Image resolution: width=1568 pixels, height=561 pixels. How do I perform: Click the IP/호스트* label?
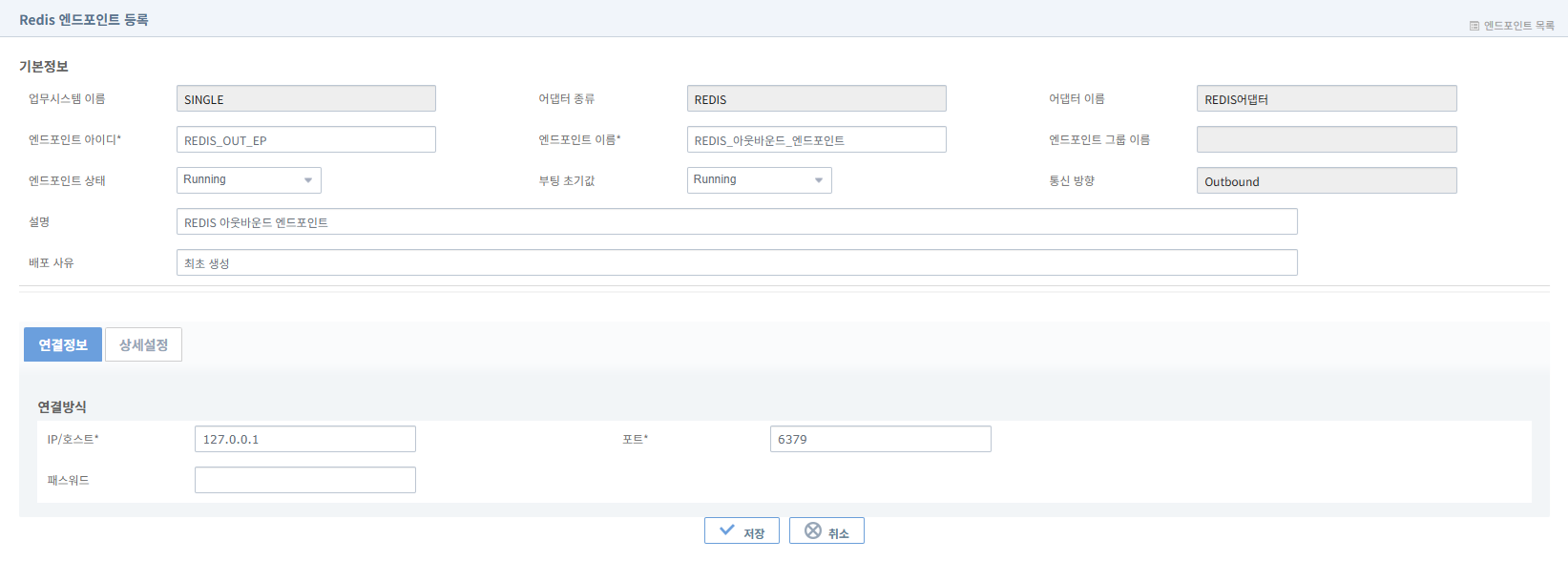73,439
